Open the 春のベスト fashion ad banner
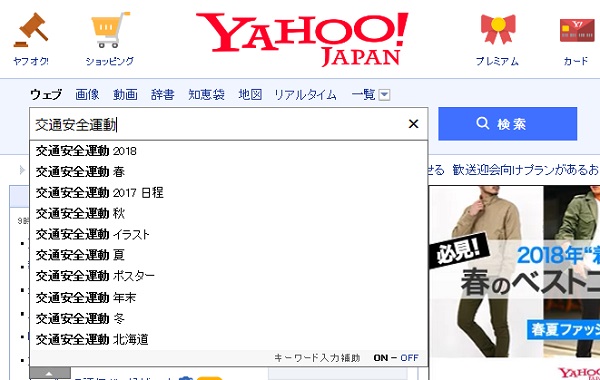 514,272
